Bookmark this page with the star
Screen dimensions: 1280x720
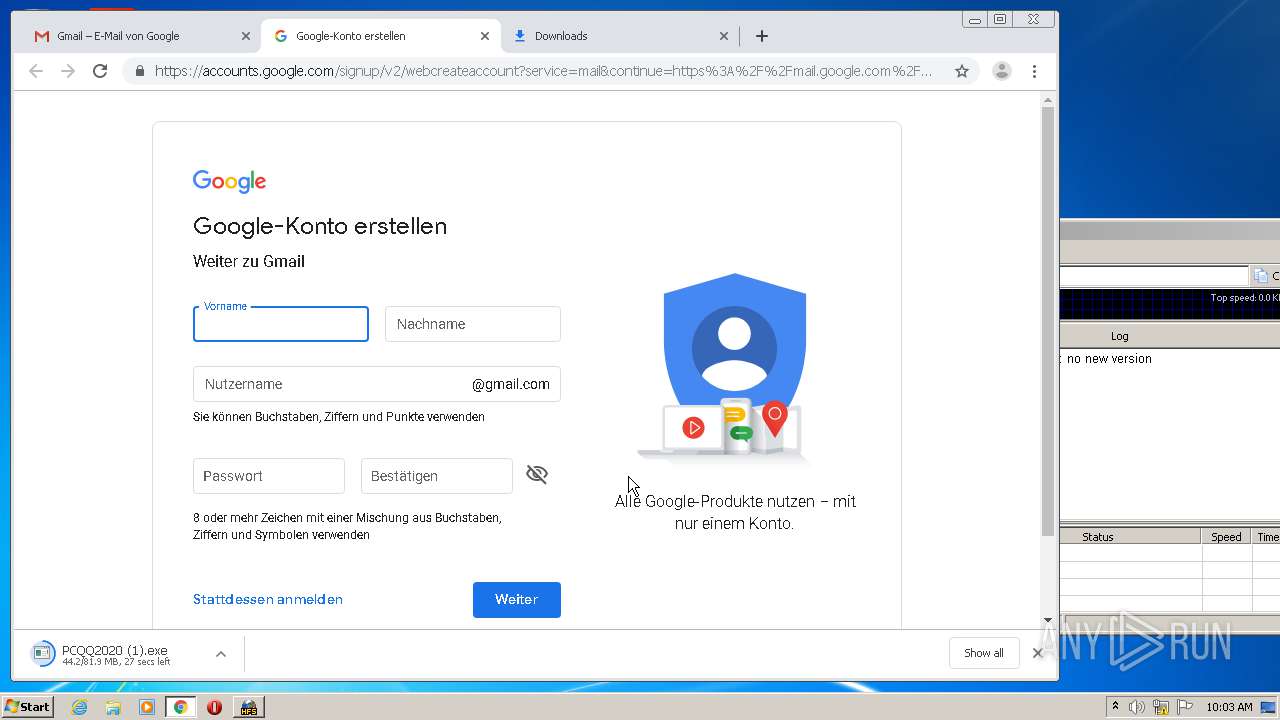click(x=962, y=71)
